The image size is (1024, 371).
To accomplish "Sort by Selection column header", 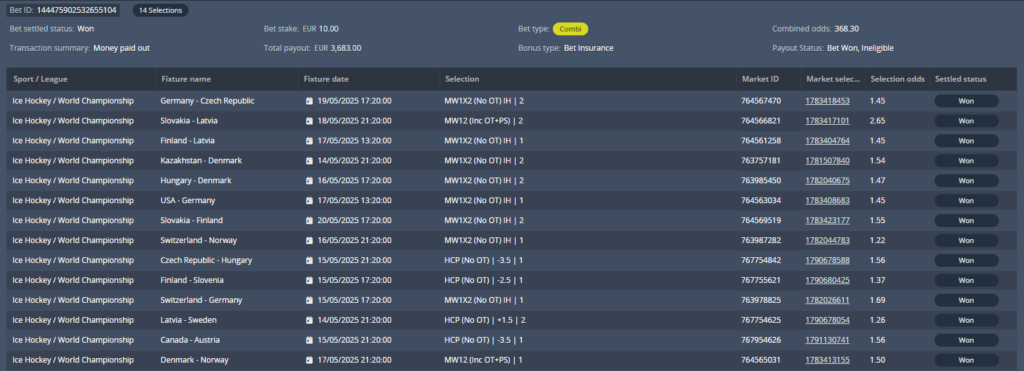I will pos(462,79).
